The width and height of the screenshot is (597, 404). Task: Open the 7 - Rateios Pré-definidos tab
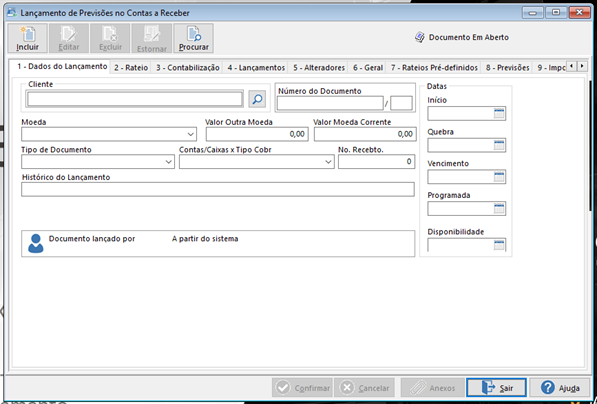tap(434, 68)
